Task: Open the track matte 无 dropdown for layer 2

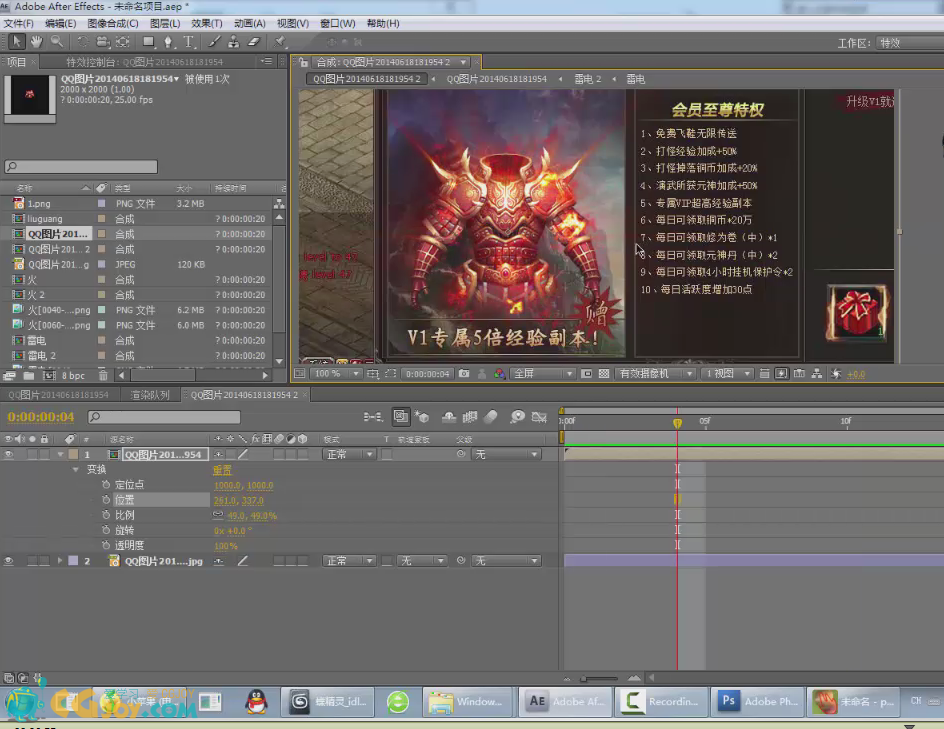Action: point(423,561)
